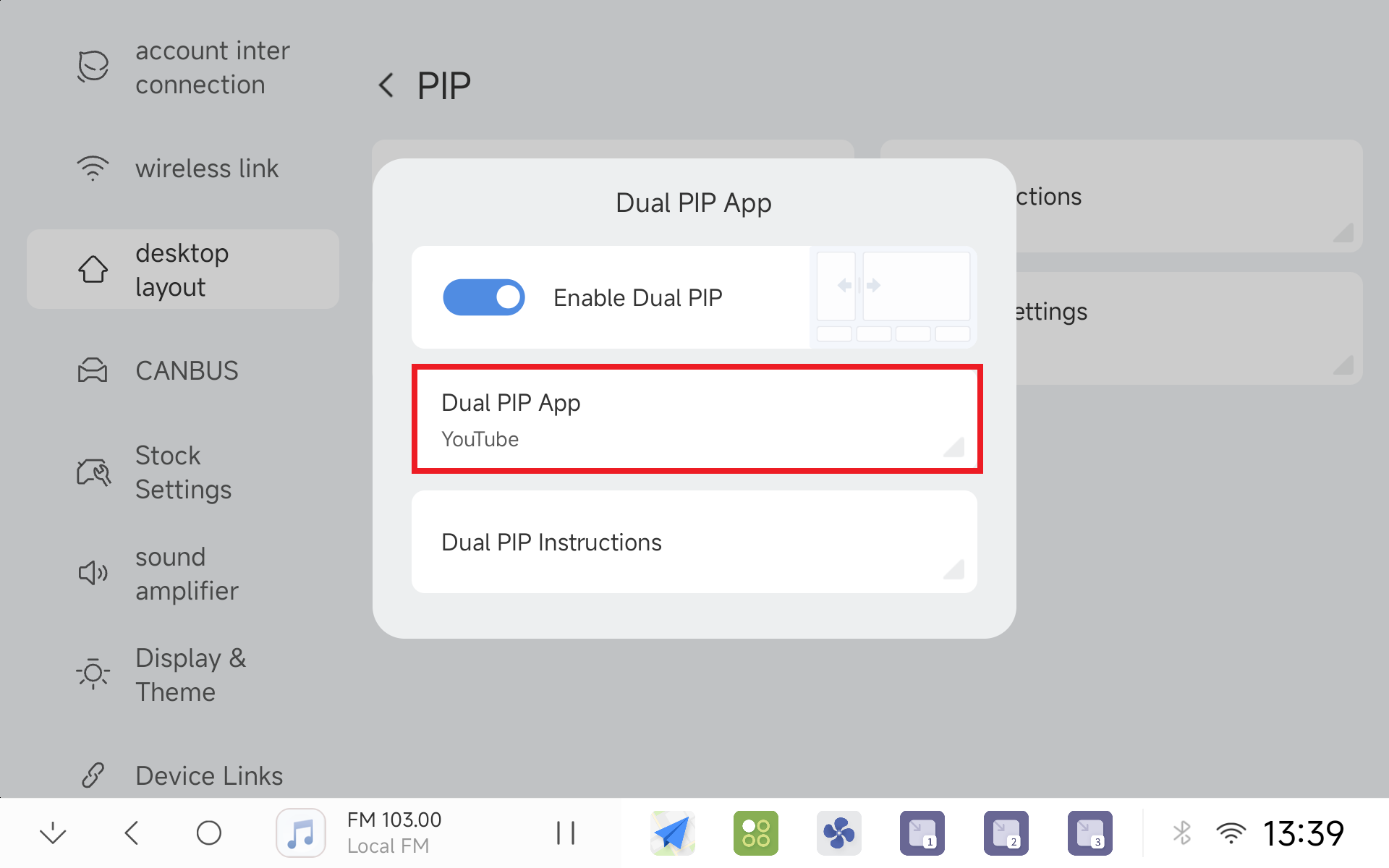Open the fan climate control app
Viewport: 1389px width, 868px height.
tap(839, 833)
